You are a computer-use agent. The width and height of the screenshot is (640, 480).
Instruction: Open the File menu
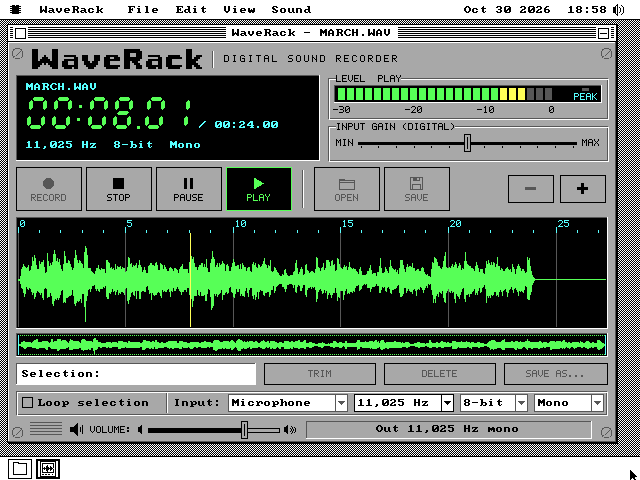143,9
